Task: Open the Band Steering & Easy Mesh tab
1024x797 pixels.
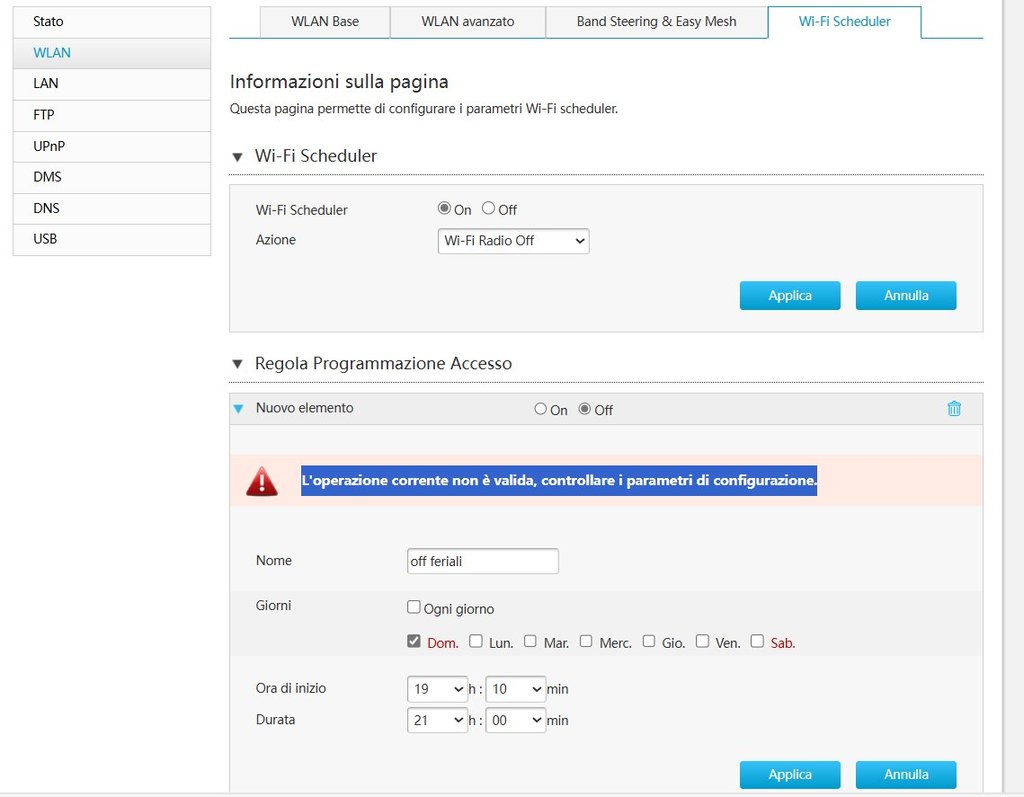Action: click(x=656, y=21)
